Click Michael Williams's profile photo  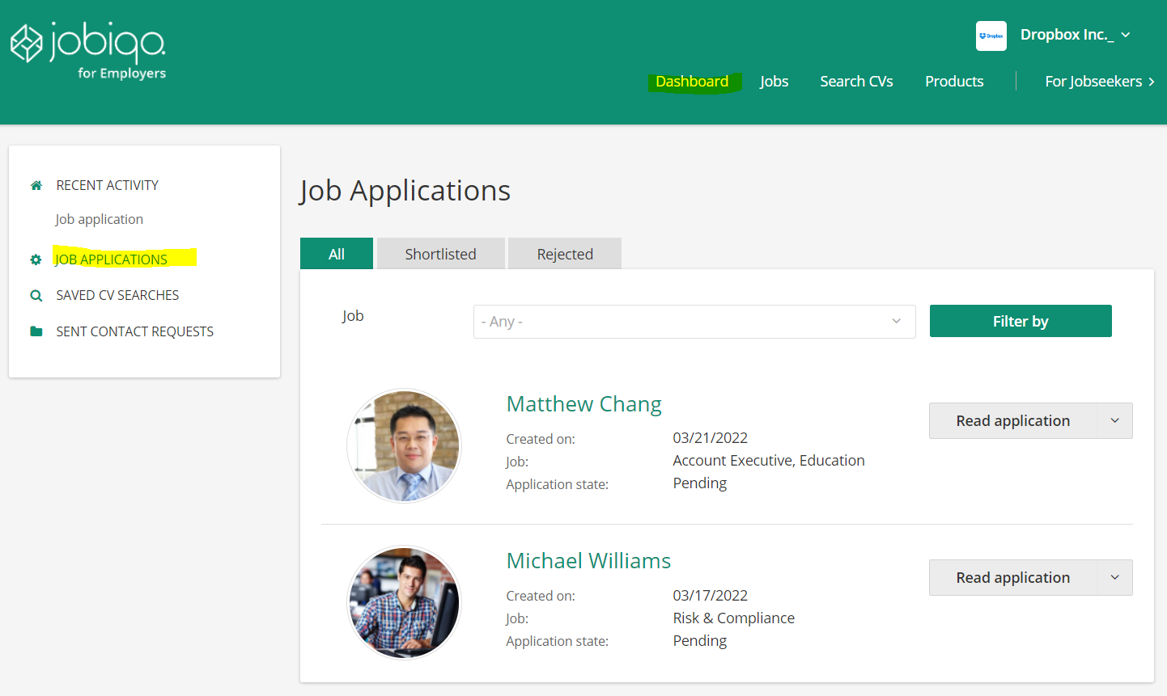tap(403, 603)
